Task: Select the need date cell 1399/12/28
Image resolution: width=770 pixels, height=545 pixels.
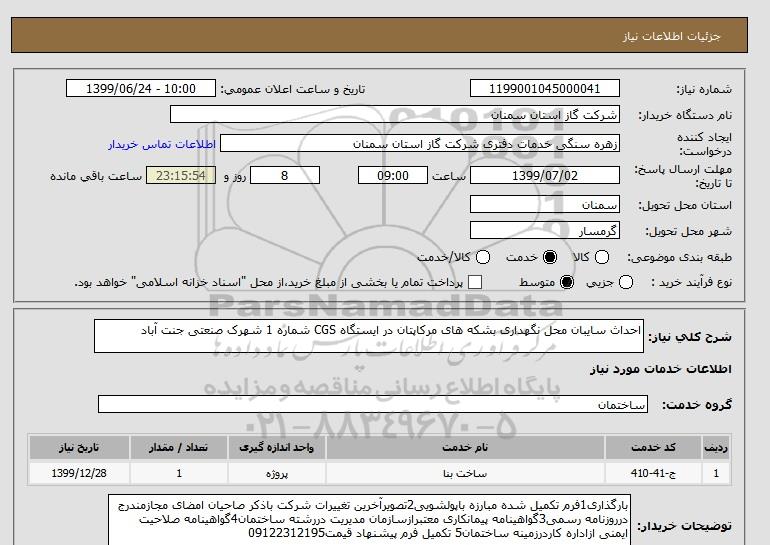Action: click(79, 473)
